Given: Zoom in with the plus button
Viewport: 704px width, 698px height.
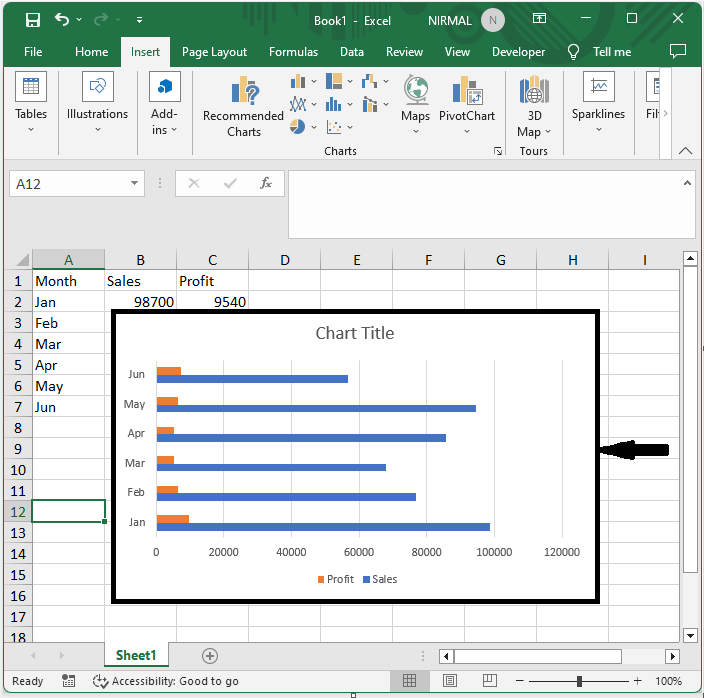Looking at the screenshot, I should [637, 681].
